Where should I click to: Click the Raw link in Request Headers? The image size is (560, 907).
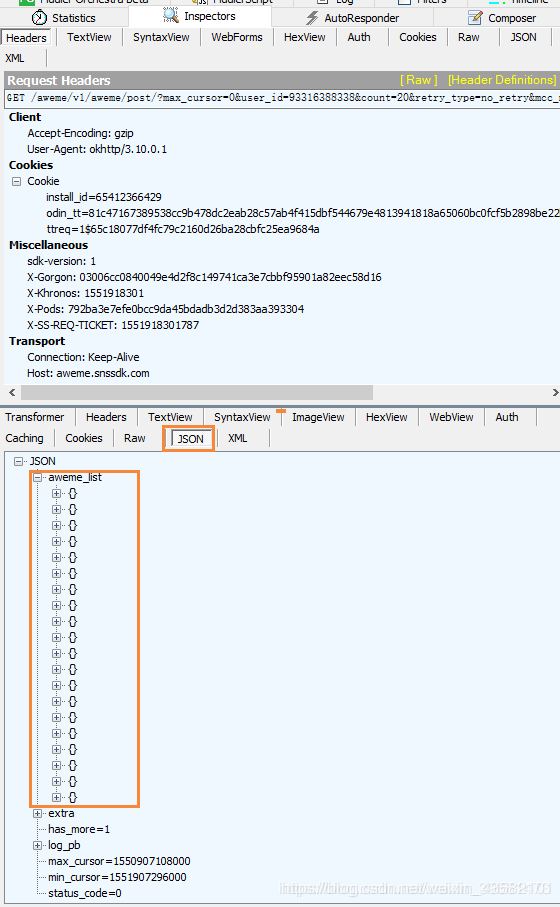(418, 80)
